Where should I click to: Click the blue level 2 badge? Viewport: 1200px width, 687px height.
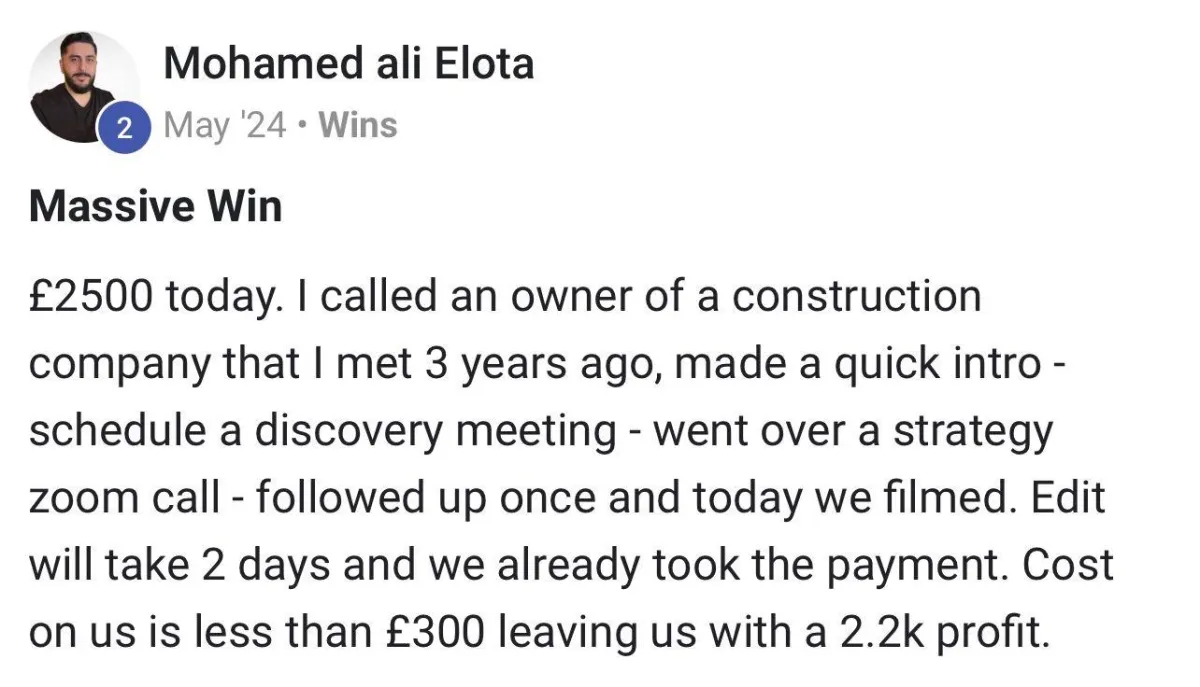[123, 128]
